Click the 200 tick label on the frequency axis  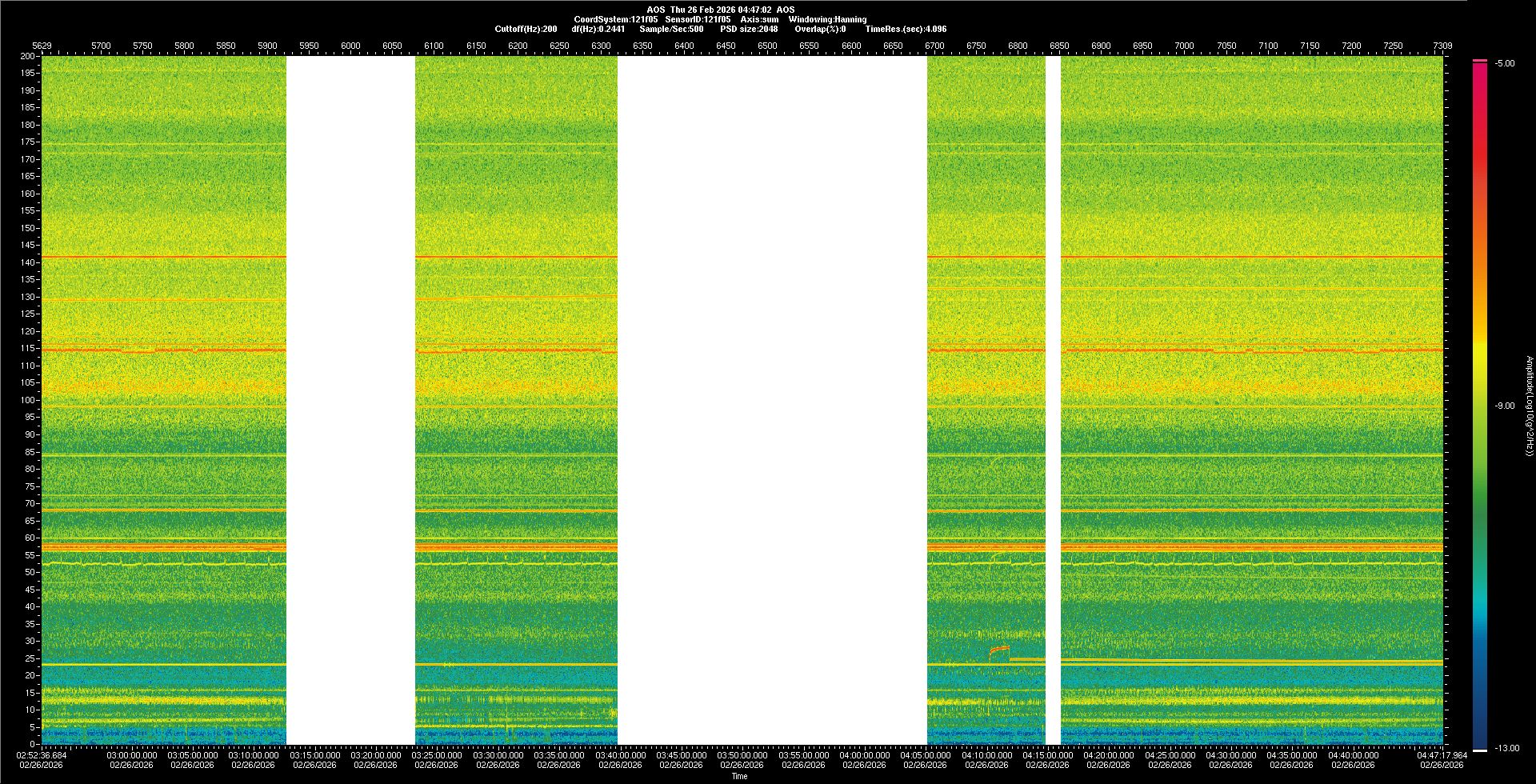[x=27, y=56]
